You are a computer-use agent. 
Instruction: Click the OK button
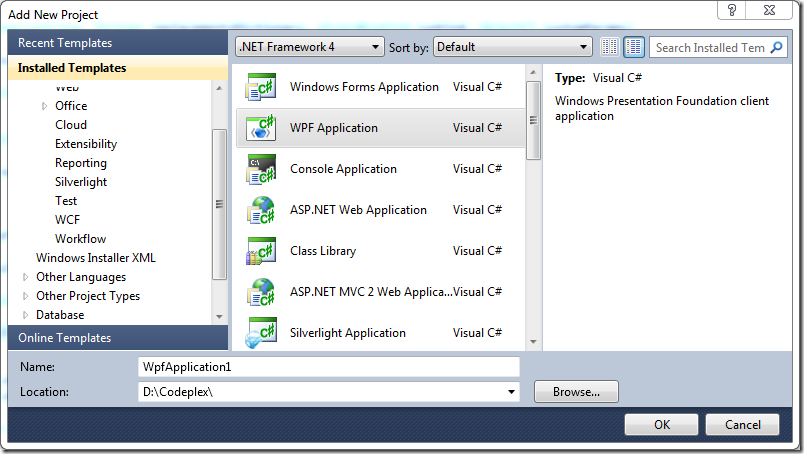[x=661, y=425]
